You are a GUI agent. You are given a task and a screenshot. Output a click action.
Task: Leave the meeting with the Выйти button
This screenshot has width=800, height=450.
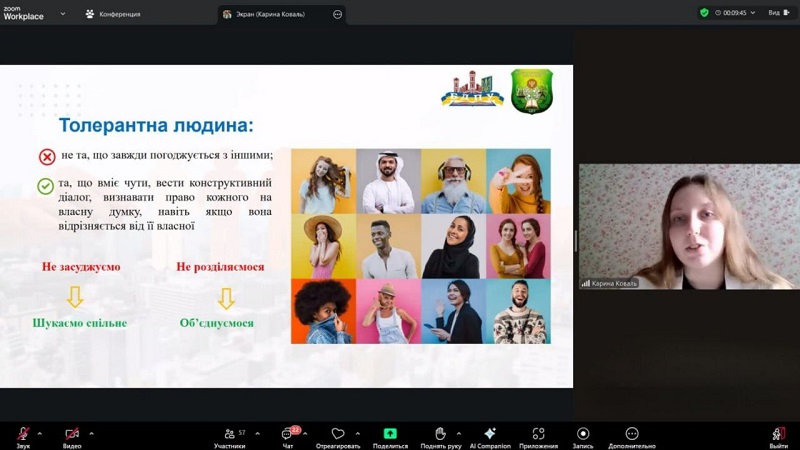click(778, 435)
